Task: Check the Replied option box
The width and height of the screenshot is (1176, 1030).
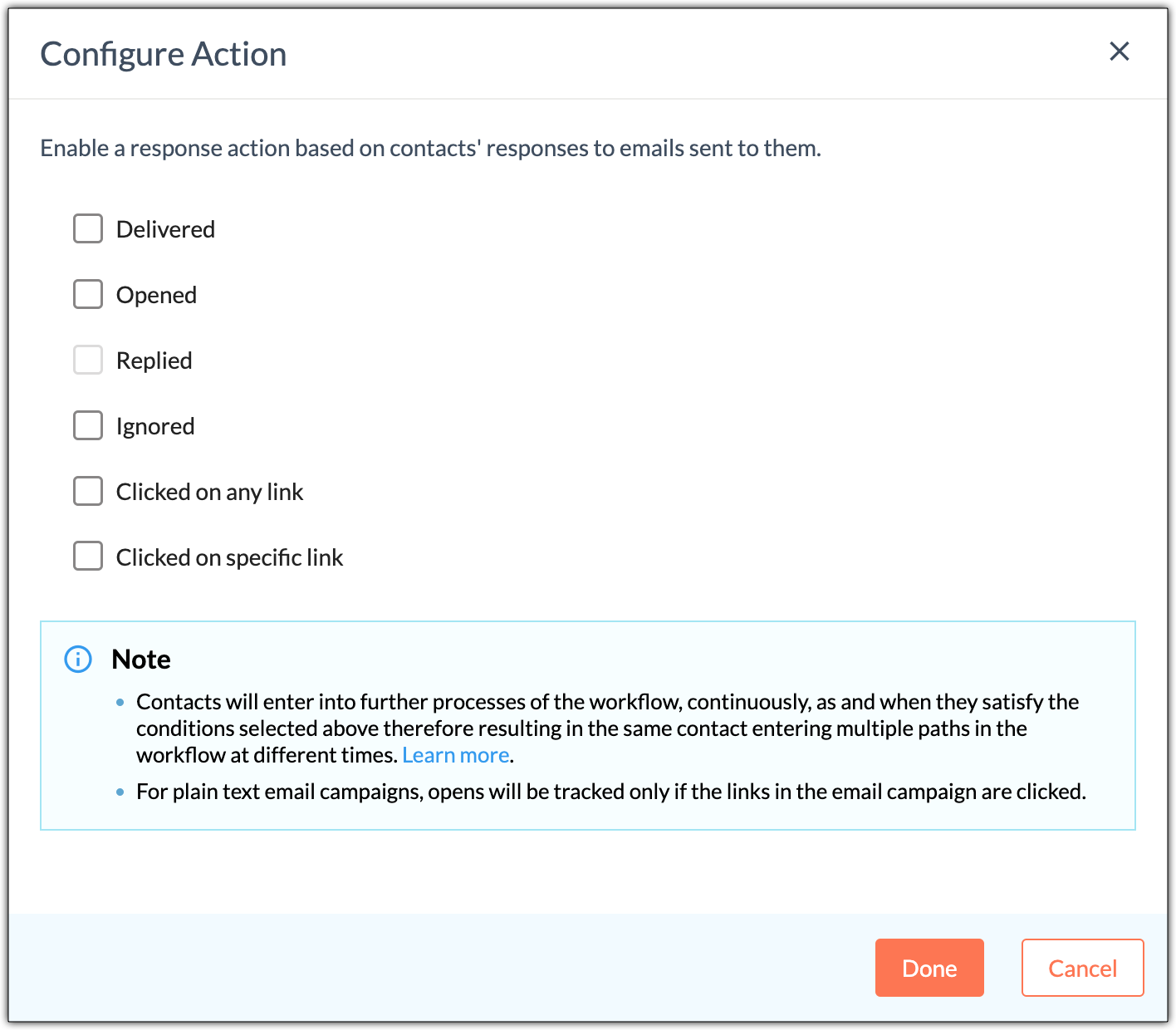Action: pyautogui.click(x=88, y=360)
